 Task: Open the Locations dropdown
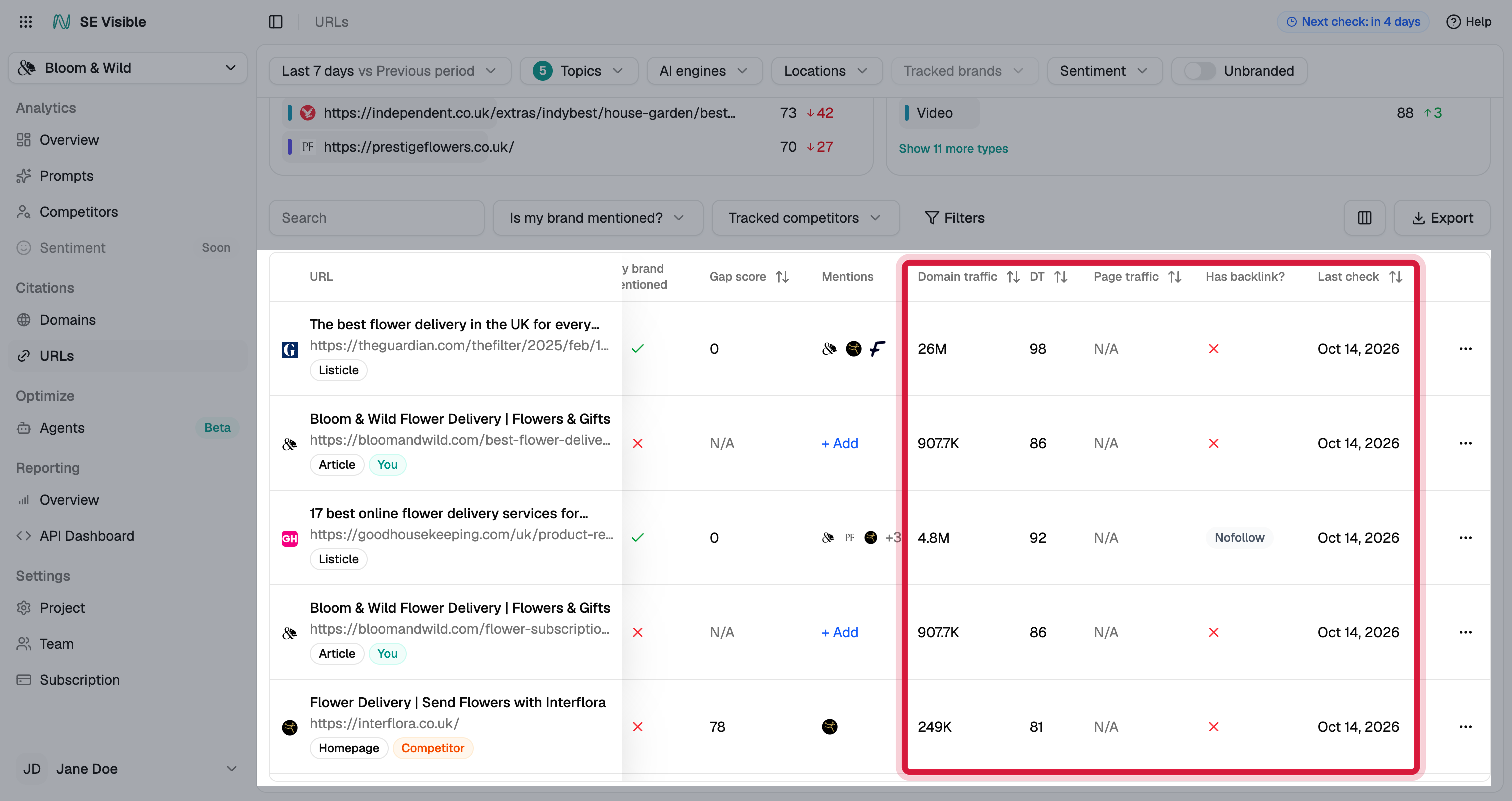point(826,71)
